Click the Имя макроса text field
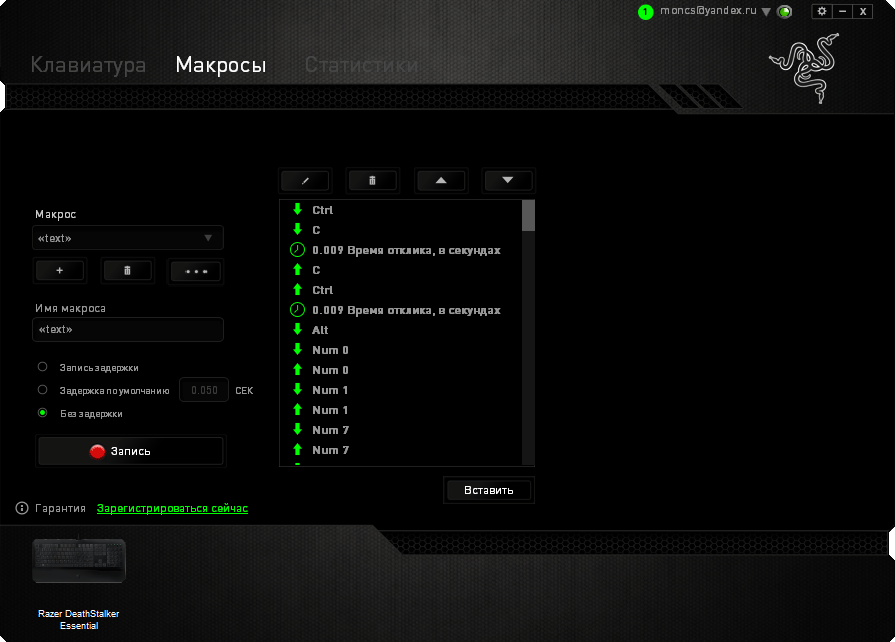 (127, 329)
